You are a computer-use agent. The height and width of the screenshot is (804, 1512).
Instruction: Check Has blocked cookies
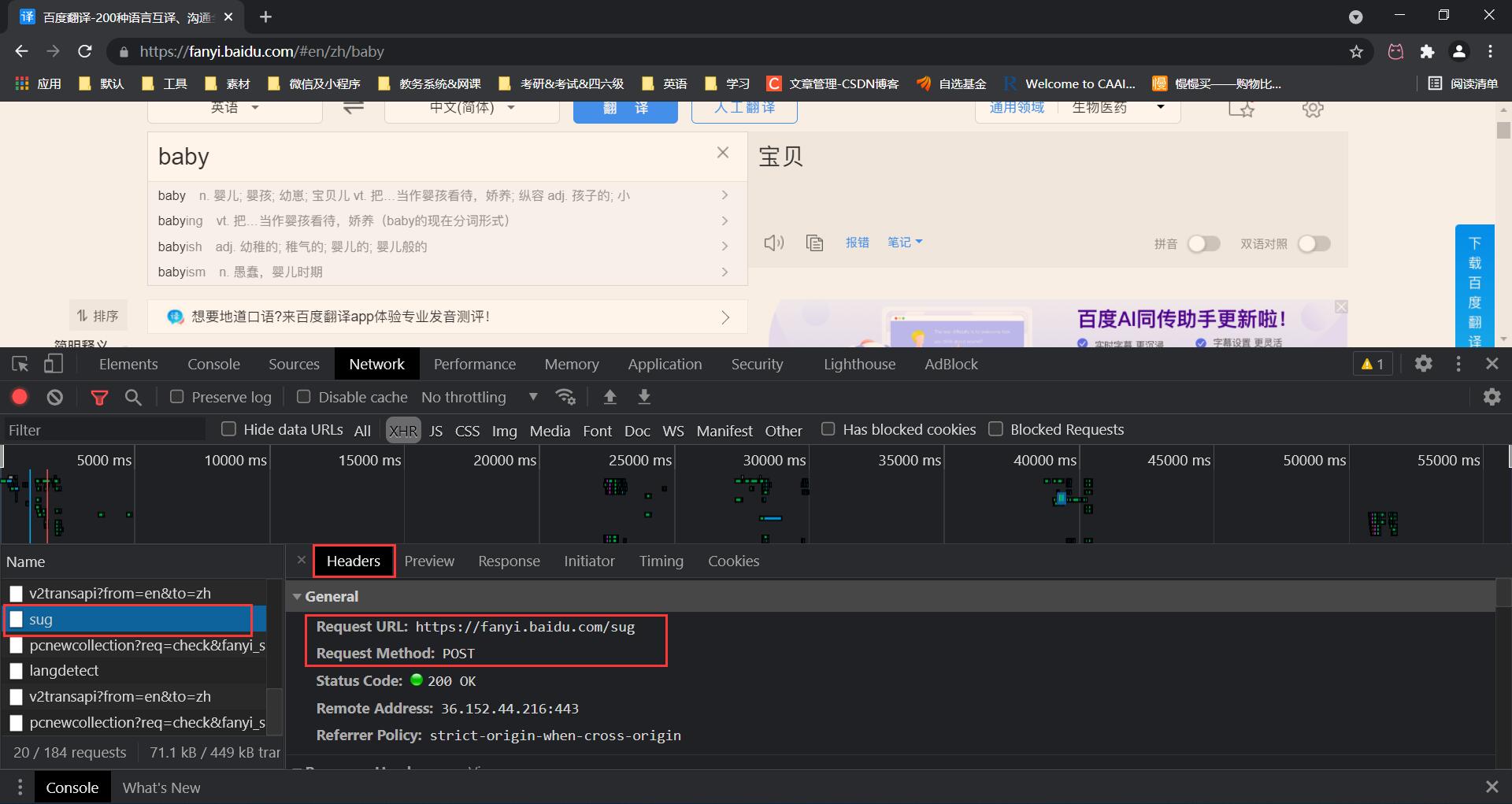pyautogui.click(x=828, y=429)
